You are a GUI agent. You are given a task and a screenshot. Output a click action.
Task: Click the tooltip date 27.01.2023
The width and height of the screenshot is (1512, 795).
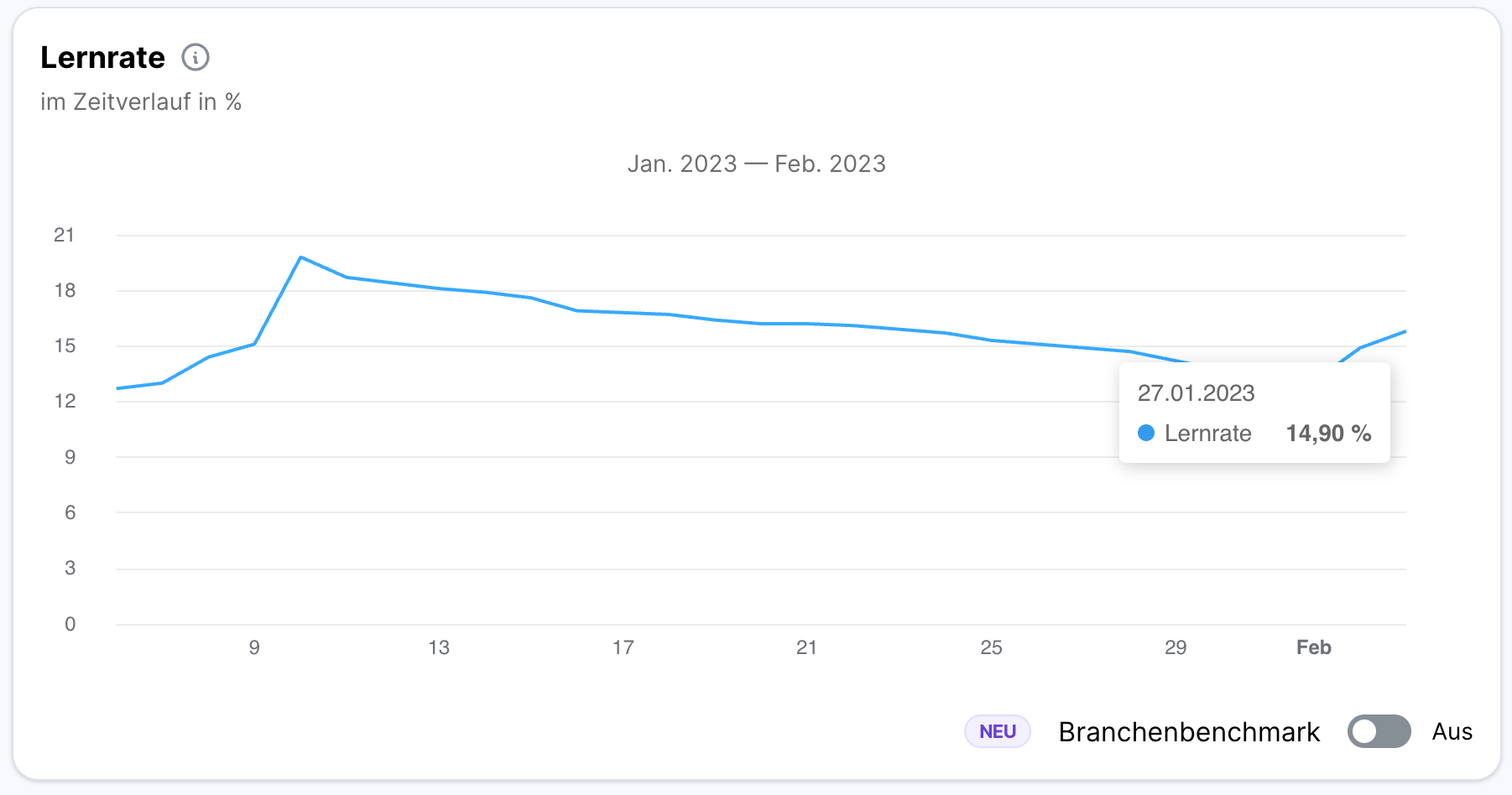tap(1196, 393)
